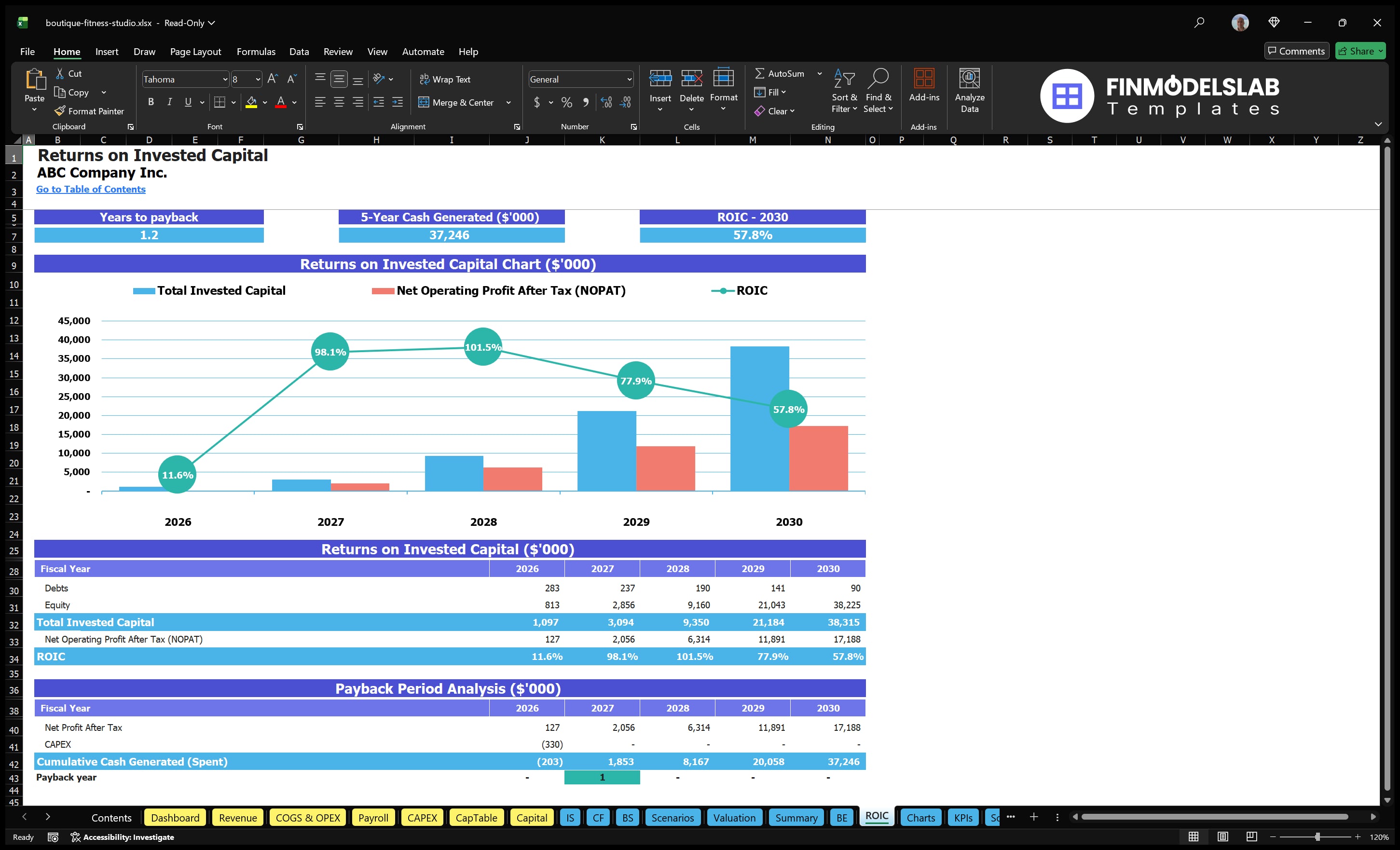Open the Comments pane
The width and height of the screenshot is (1400, 850).
1297,51
